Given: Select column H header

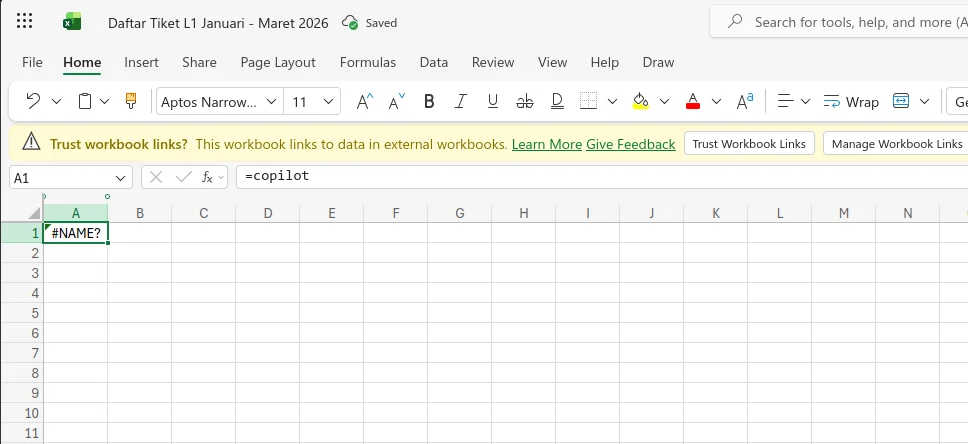Looking at the screenshot, I should (x=524, y=213).
